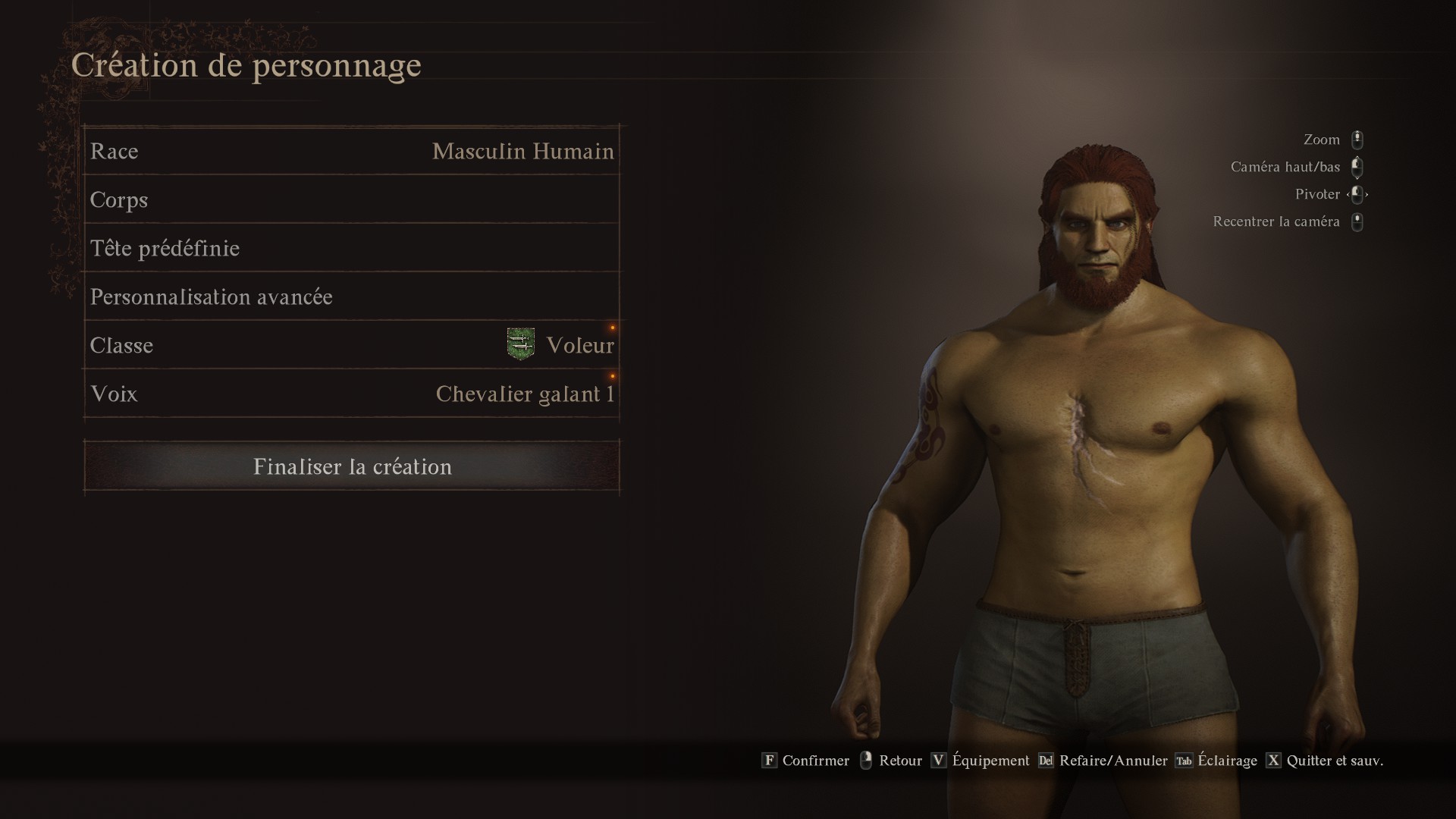Click the V key Équipement icon
Viewport: 1456px width, 819px height.
pyautogui.click(x=939, y=761)
